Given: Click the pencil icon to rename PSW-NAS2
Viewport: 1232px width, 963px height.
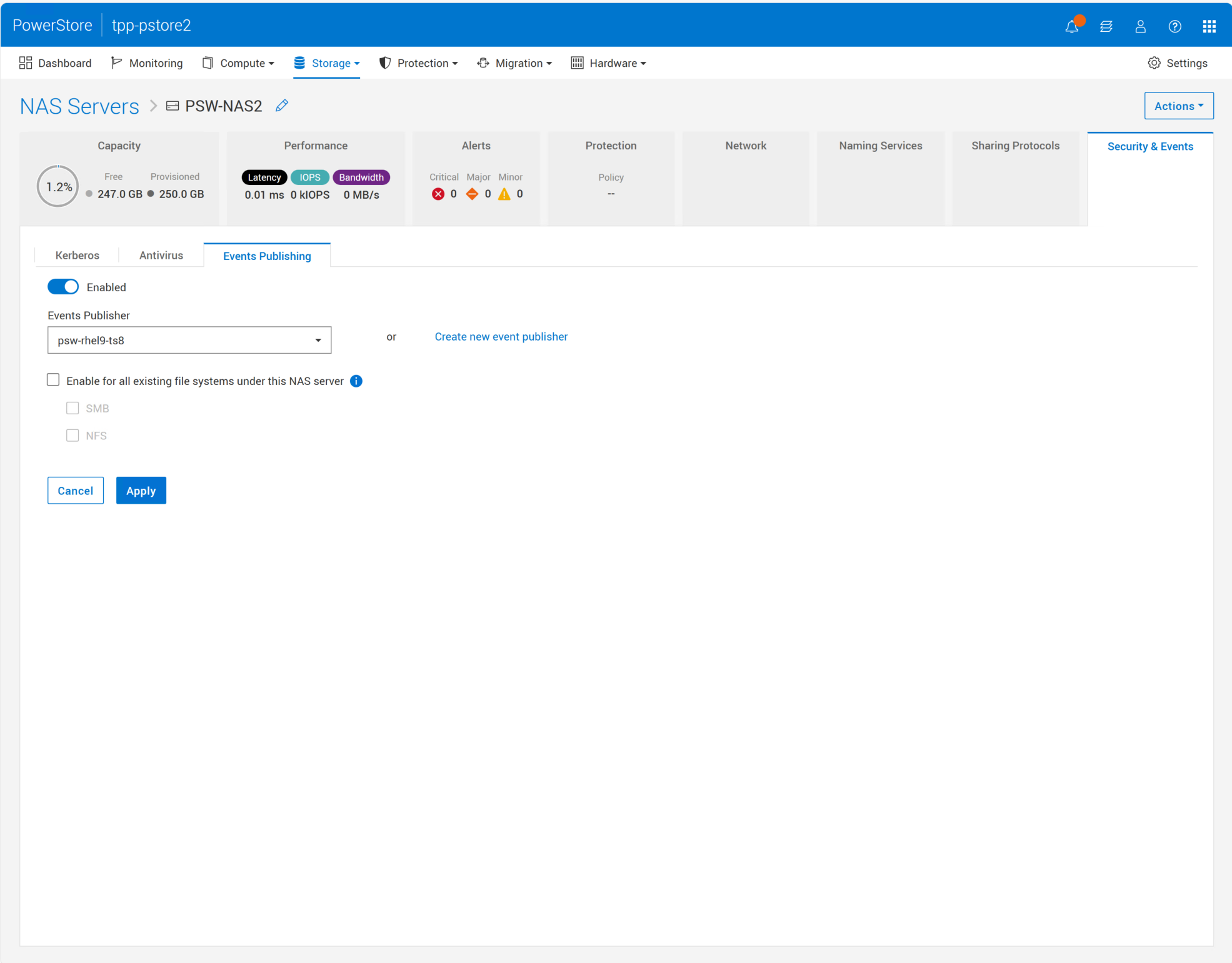Looking at the screenshot, I should 282,106.
